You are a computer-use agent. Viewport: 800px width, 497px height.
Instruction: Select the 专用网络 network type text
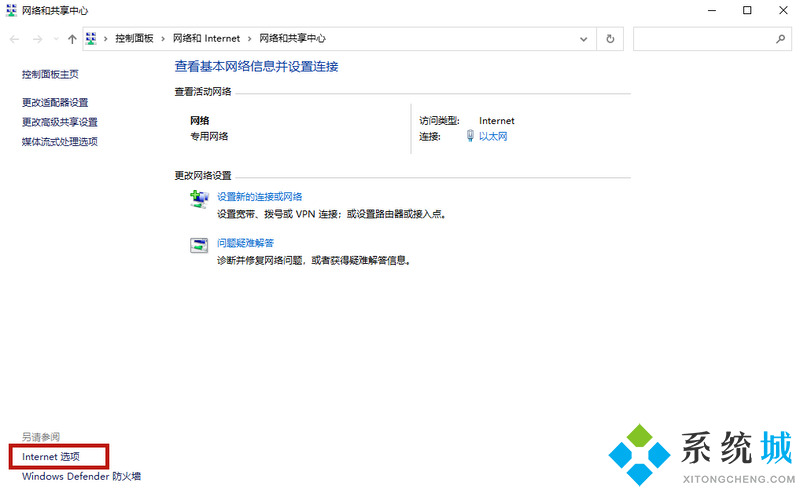click(x=209, y=136)
